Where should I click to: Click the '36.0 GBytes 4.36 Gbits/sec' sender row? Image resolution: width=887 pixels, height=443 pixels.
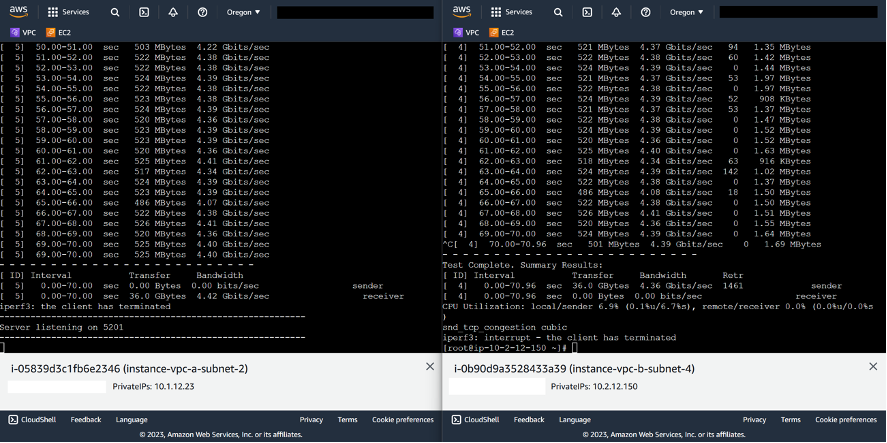coord(642,286)
